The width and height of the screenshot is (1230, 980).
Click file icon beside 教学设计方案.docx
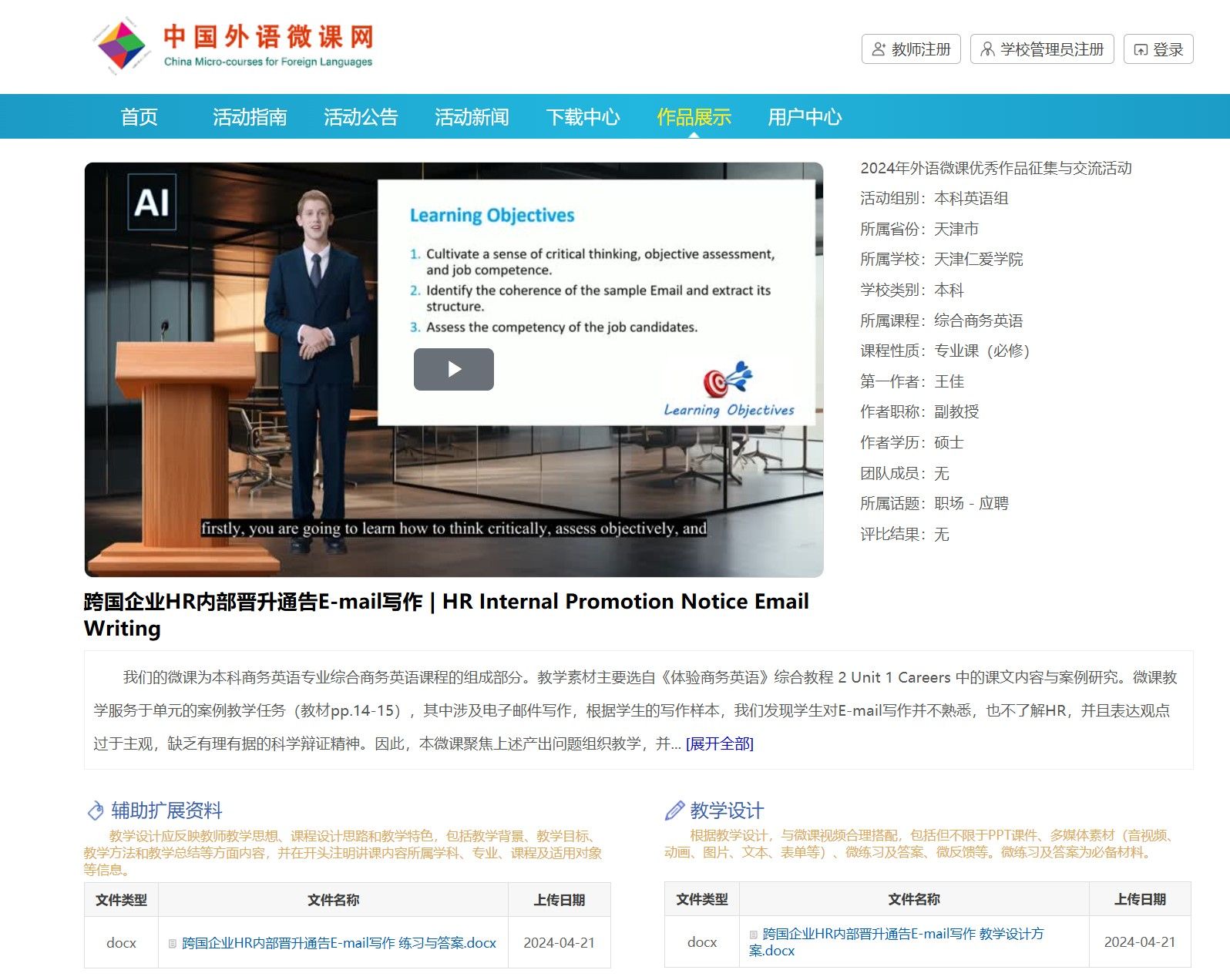[x=754, y=934]
